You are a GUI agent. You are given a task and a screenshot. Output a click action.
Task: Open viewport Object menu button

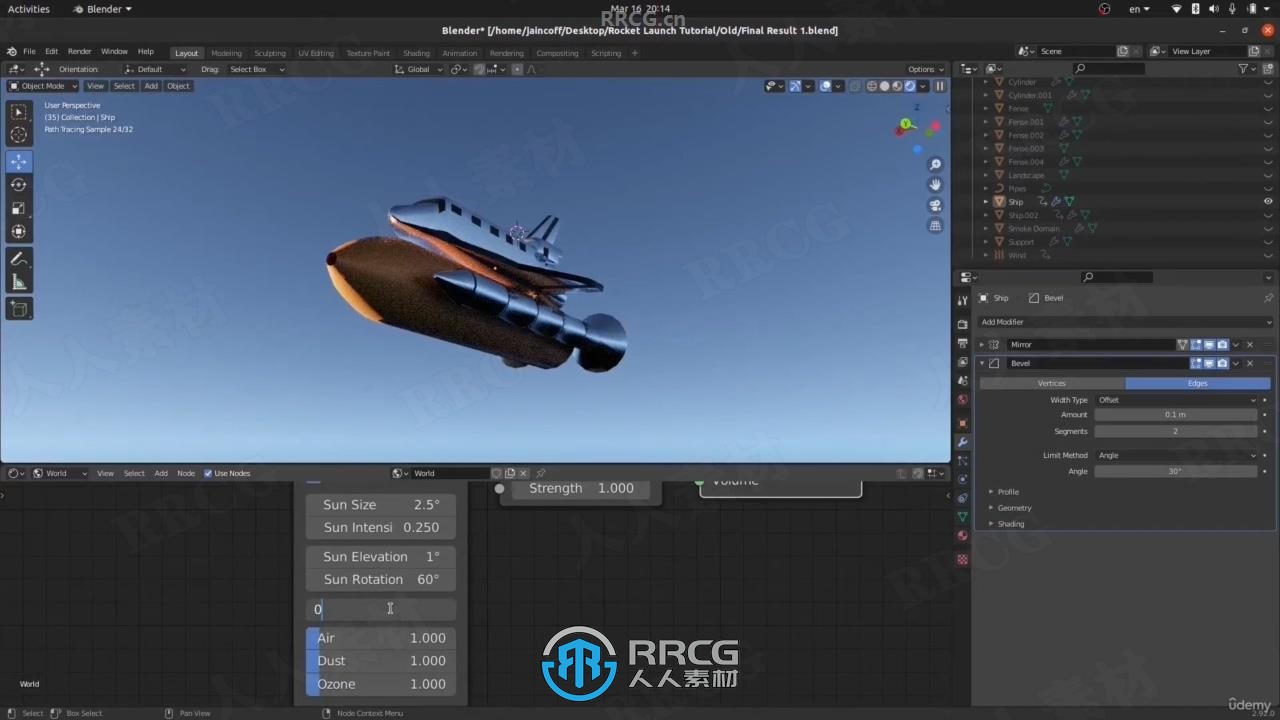point(178,86)
